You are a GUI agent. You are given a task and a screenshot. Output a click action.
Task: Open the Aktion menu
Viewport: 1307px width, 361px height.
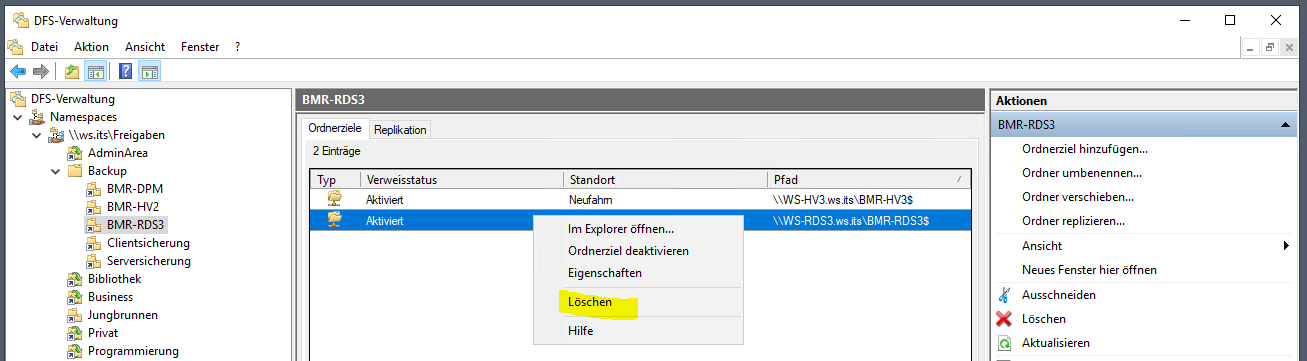pos(91,47)
